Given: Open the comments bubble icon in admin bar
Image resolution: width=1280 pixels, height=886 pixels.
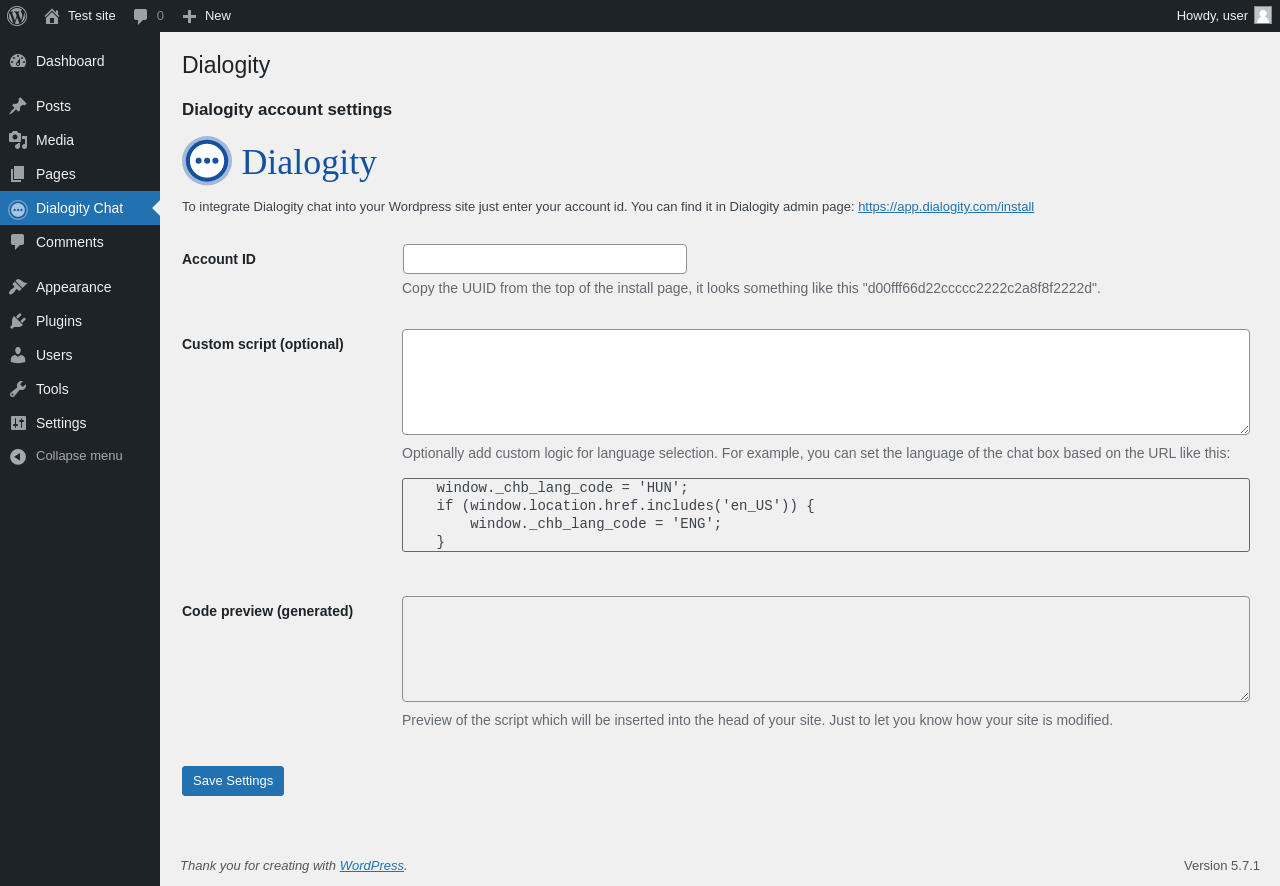Looking at the screenshot, I should [140, 16].
